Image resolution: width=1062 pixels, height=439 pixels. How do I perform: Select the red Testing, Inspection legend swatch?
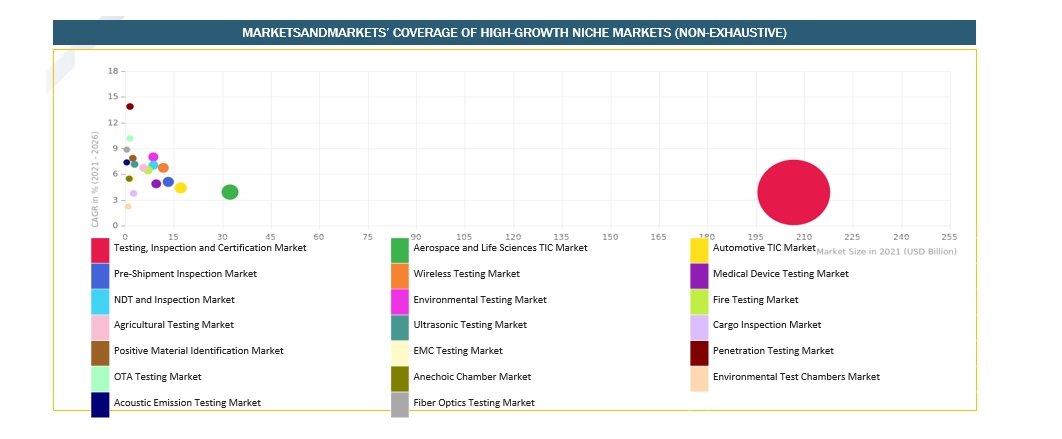(x=100, y=250)
